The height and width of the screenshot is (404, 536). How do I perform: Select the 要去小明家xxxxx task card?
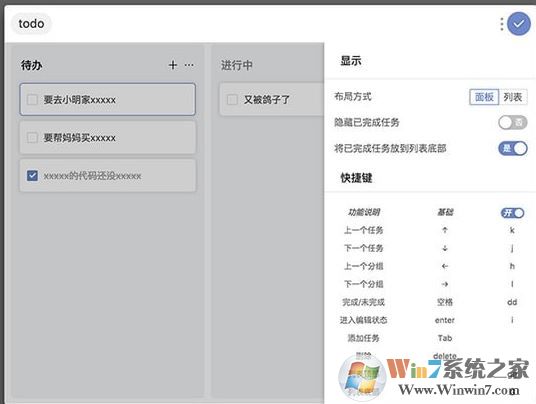[108, 99]
